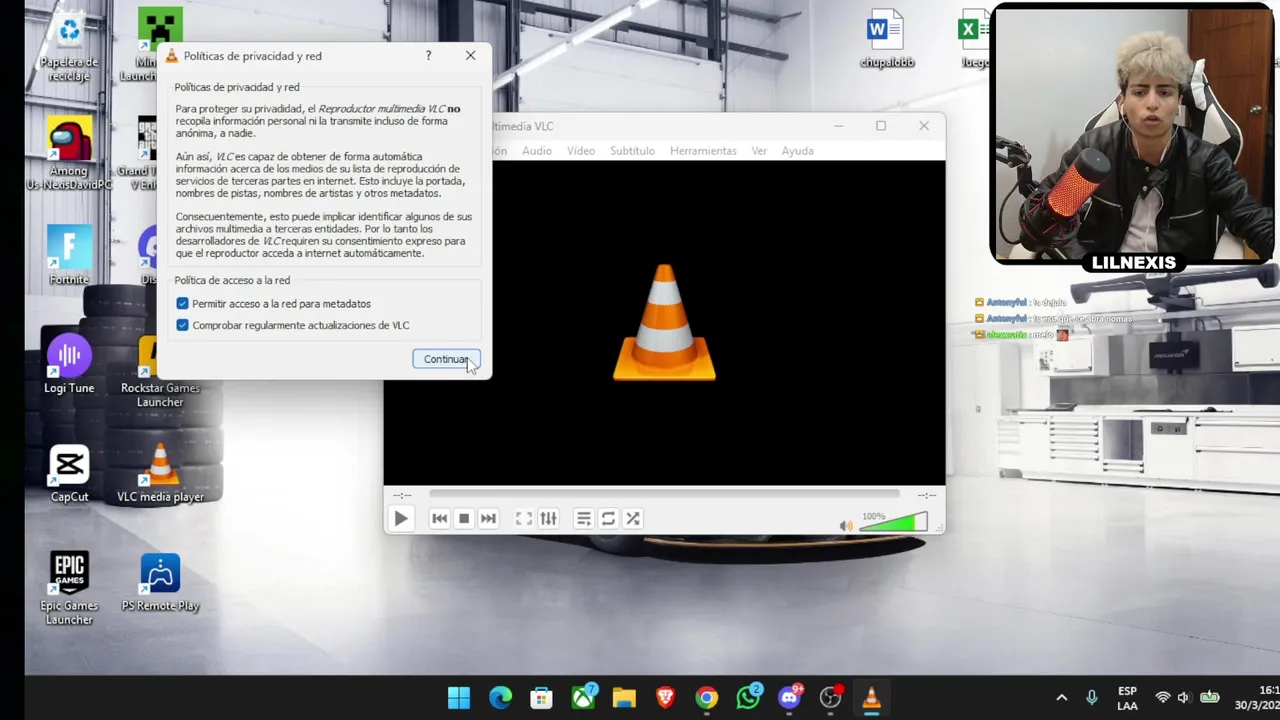Minimize the VLC player window
The height and width of the screenshot is (720, 1280).
coord(839,126)
